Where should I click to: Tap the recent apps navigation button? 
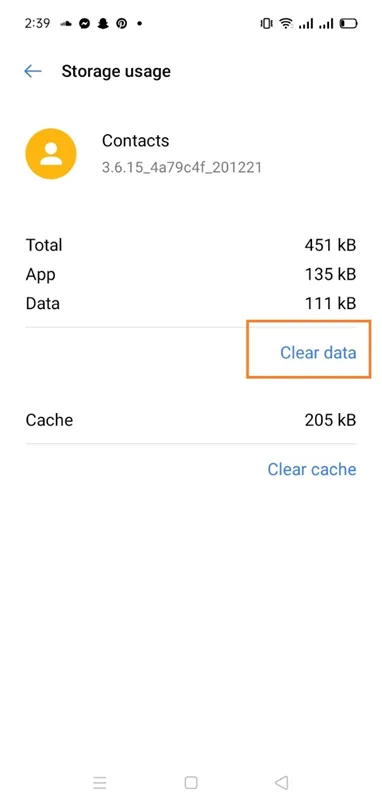click(100, 782)
